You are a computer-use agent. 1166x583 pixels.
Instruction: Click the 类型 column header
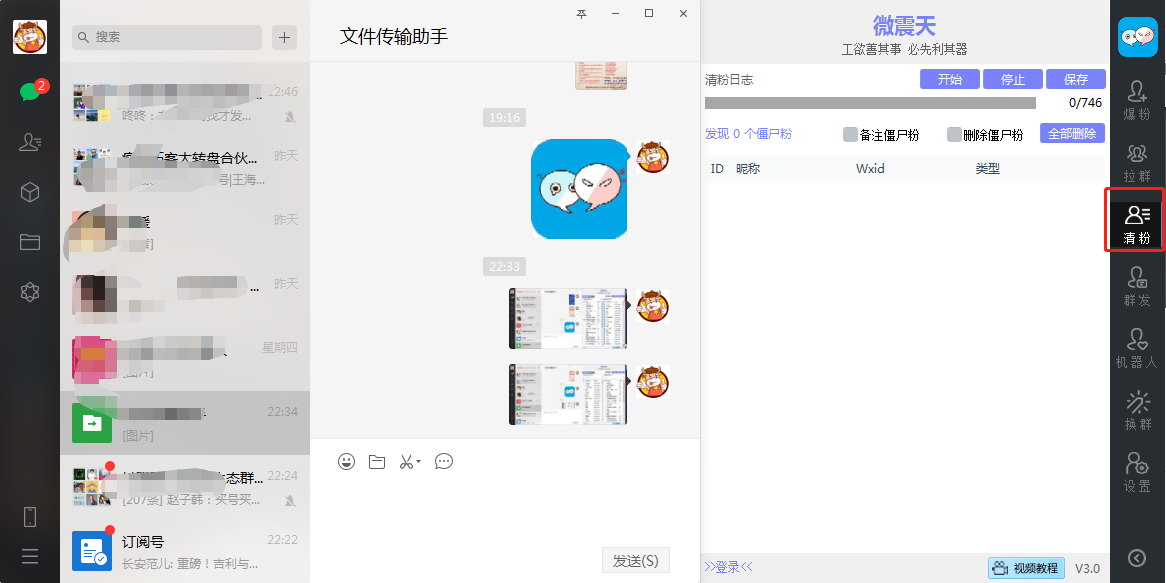[x=988, y=169]
